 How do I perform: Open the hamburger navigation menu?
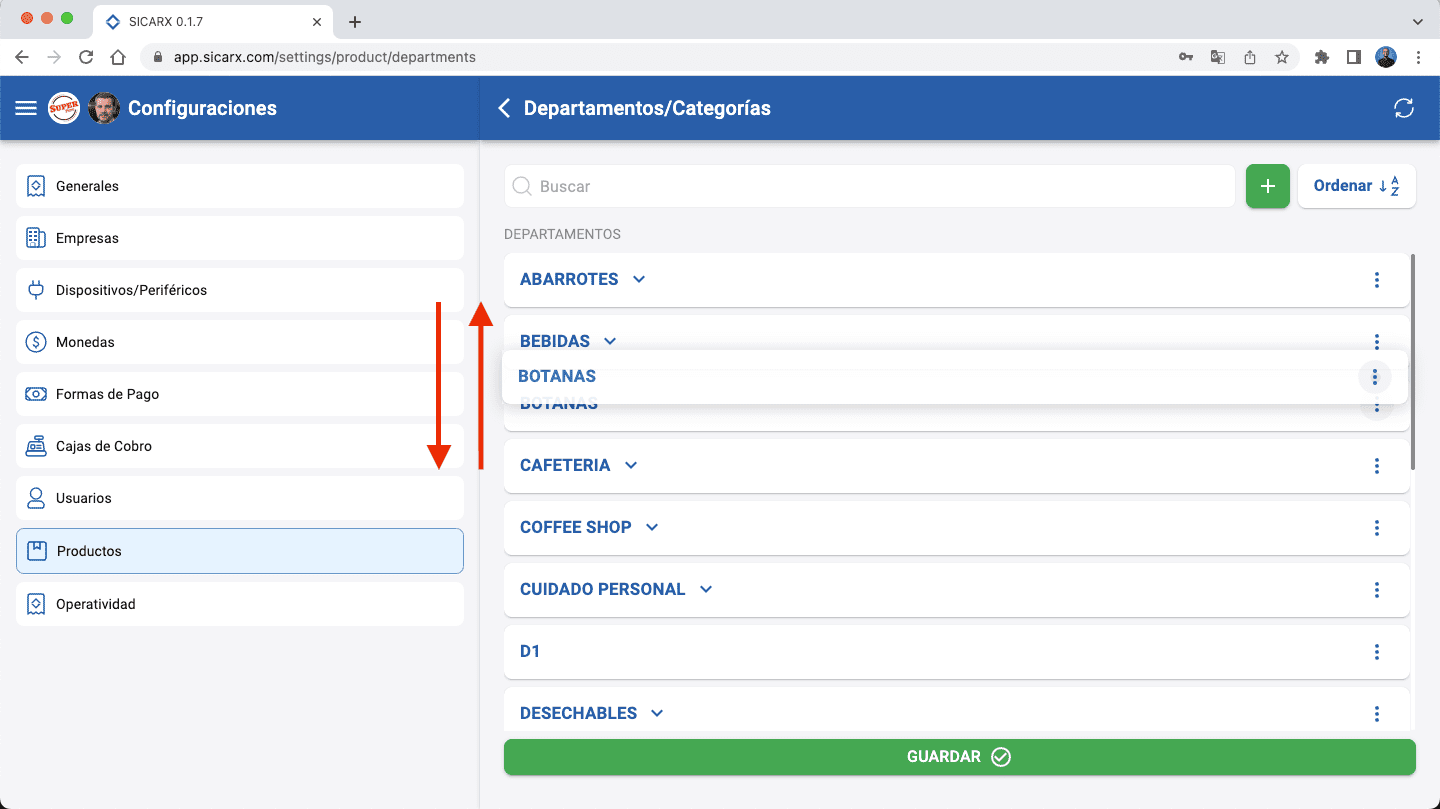pos(26,108)
